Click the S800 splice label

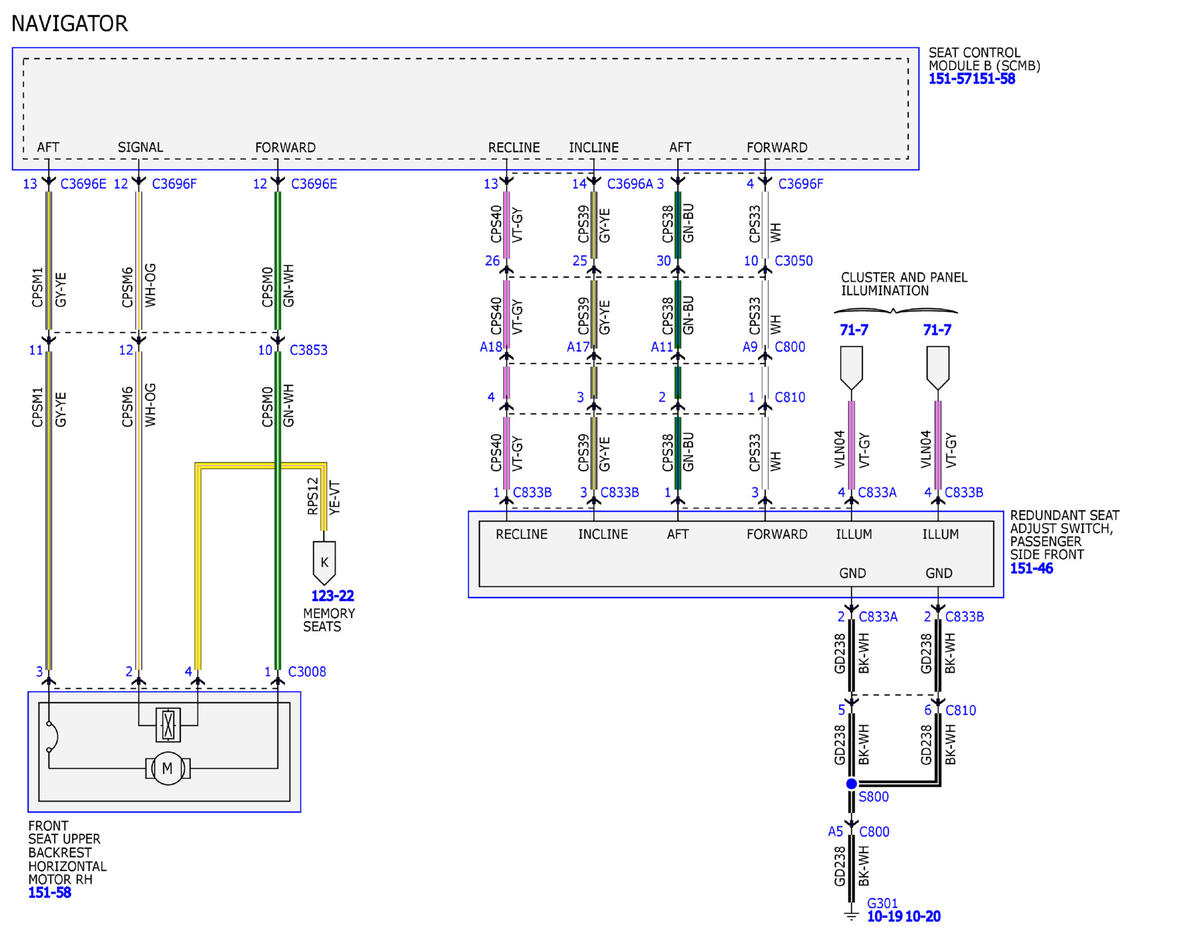click(x=873, y=797)
